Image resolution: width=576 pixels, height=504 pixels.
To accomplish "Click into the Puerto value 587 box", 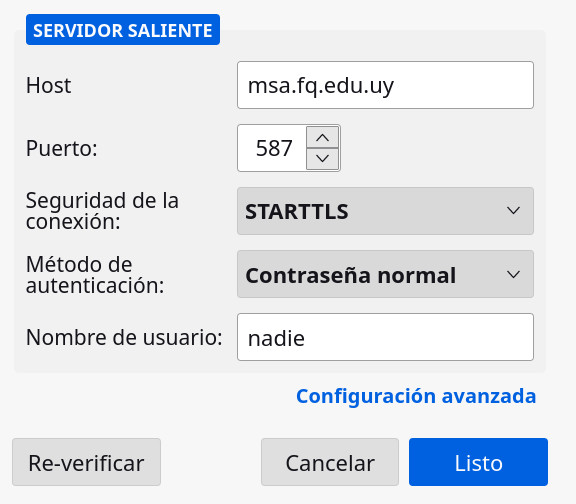I will pos(273,148).
